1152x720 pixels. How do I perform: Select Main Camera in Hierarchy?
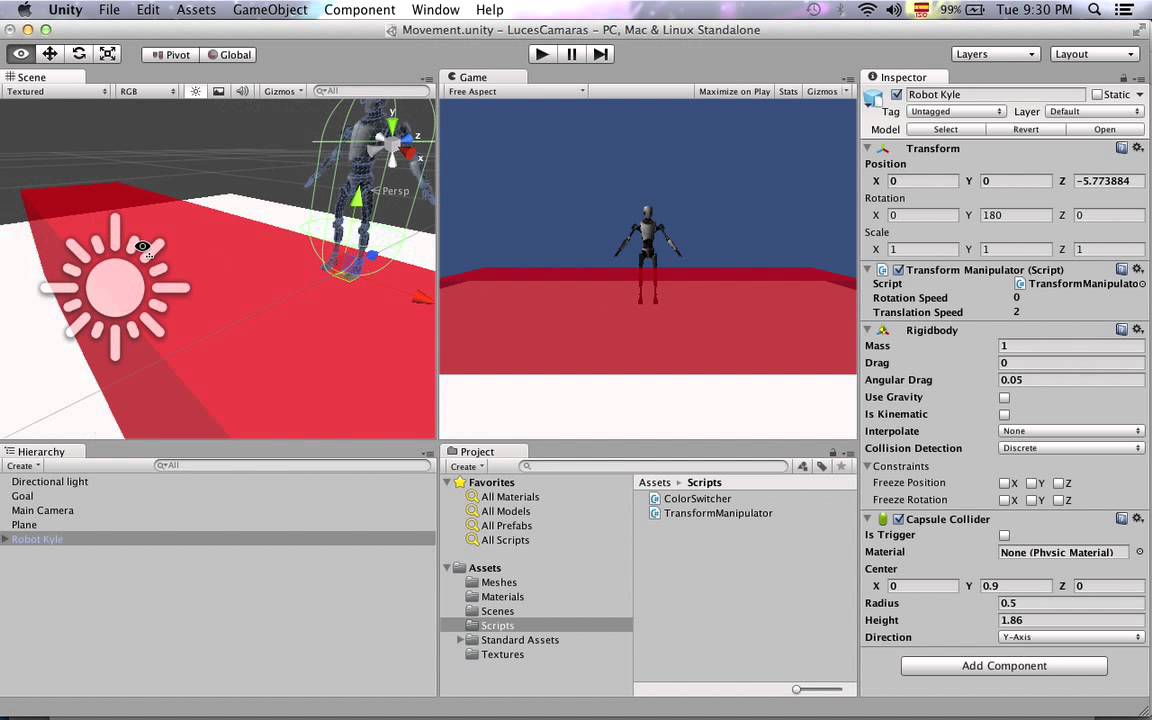pyautogui.click(x=43, y=511)
